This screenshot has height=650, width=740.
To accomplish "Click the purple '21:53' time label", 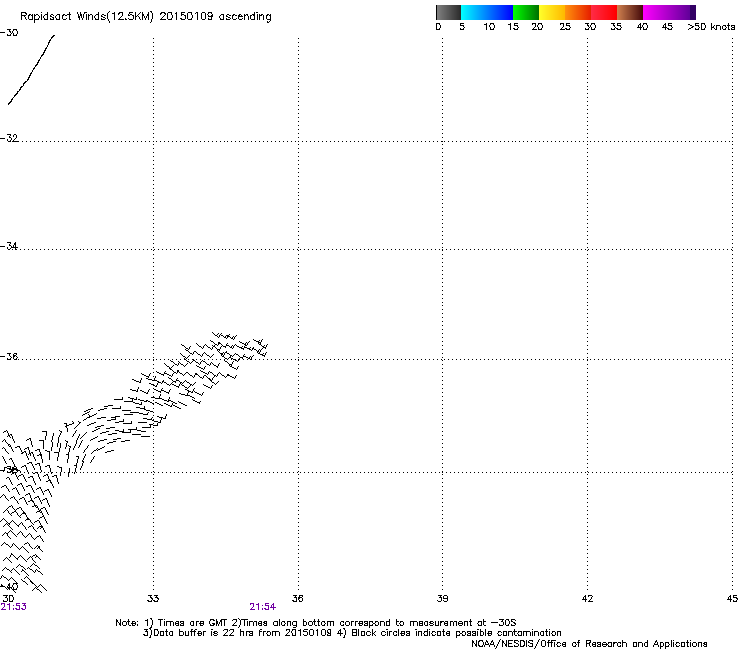I will pyautogui.click(x=13, y=607).
